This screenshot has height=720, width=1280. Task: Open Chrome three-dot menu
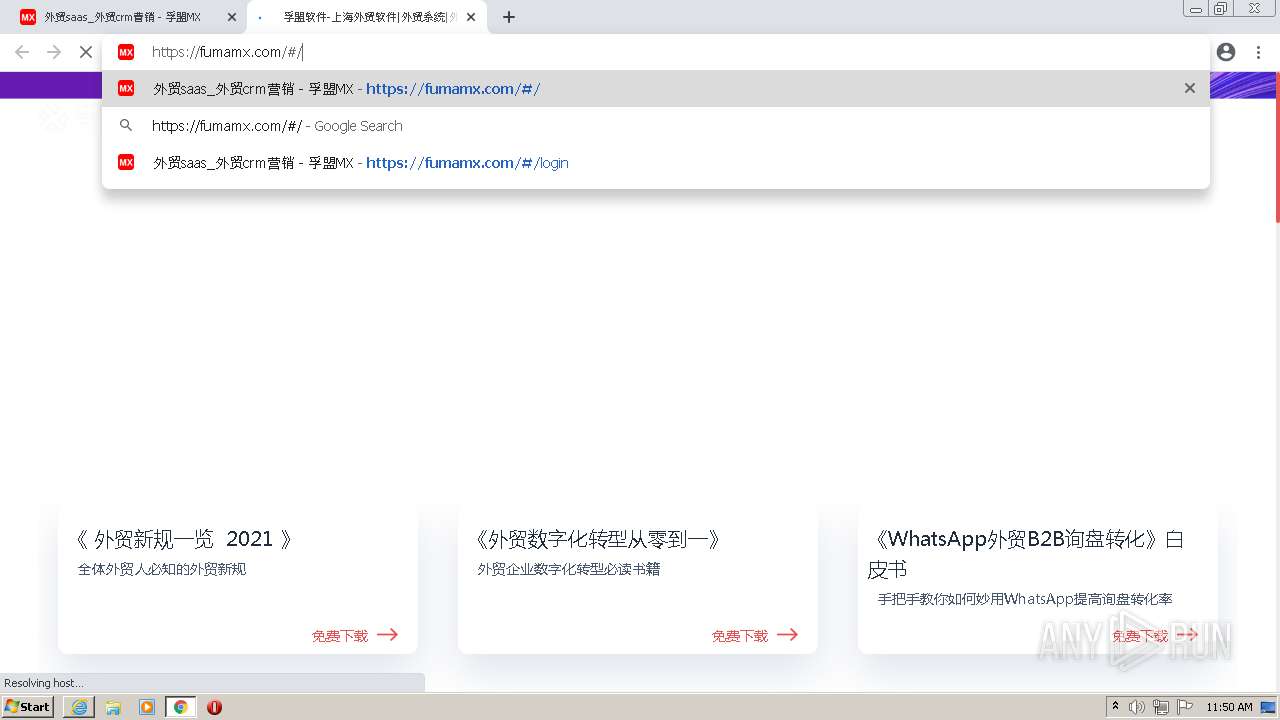pos(1258,52)
